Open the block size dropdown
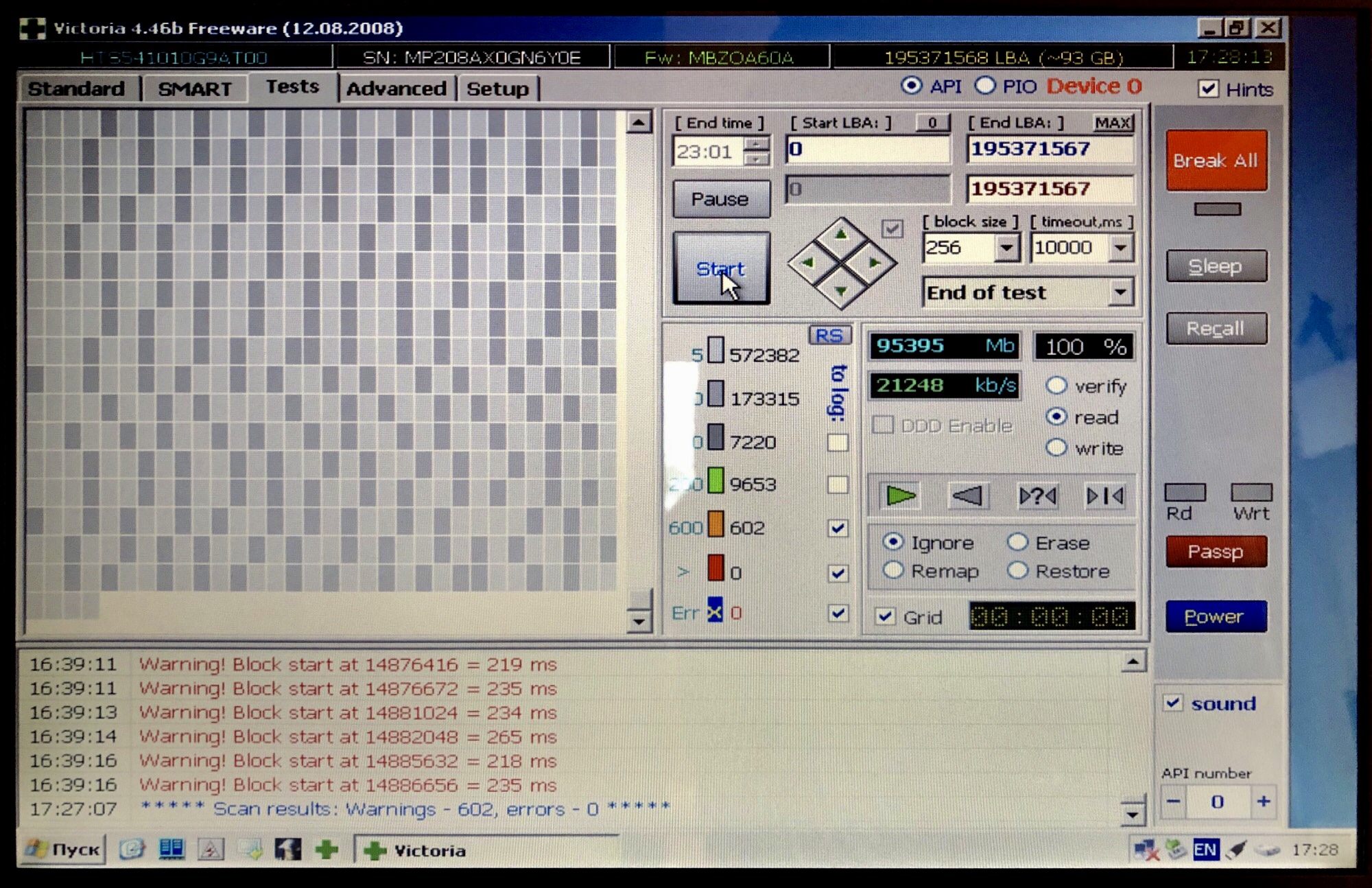 [1006, 248]
